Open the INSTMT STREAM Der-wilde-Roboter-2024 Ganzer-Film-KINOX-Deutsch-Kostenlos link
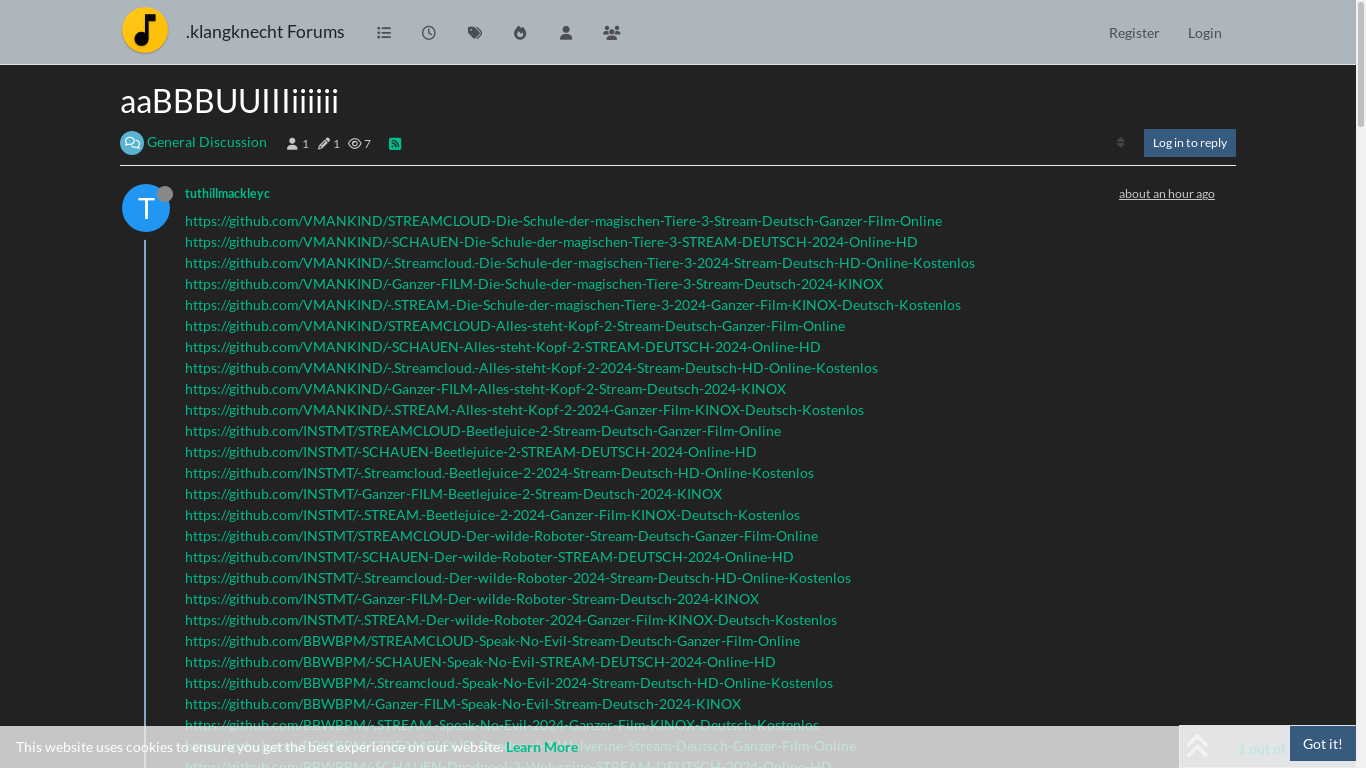 pos(511,620)
